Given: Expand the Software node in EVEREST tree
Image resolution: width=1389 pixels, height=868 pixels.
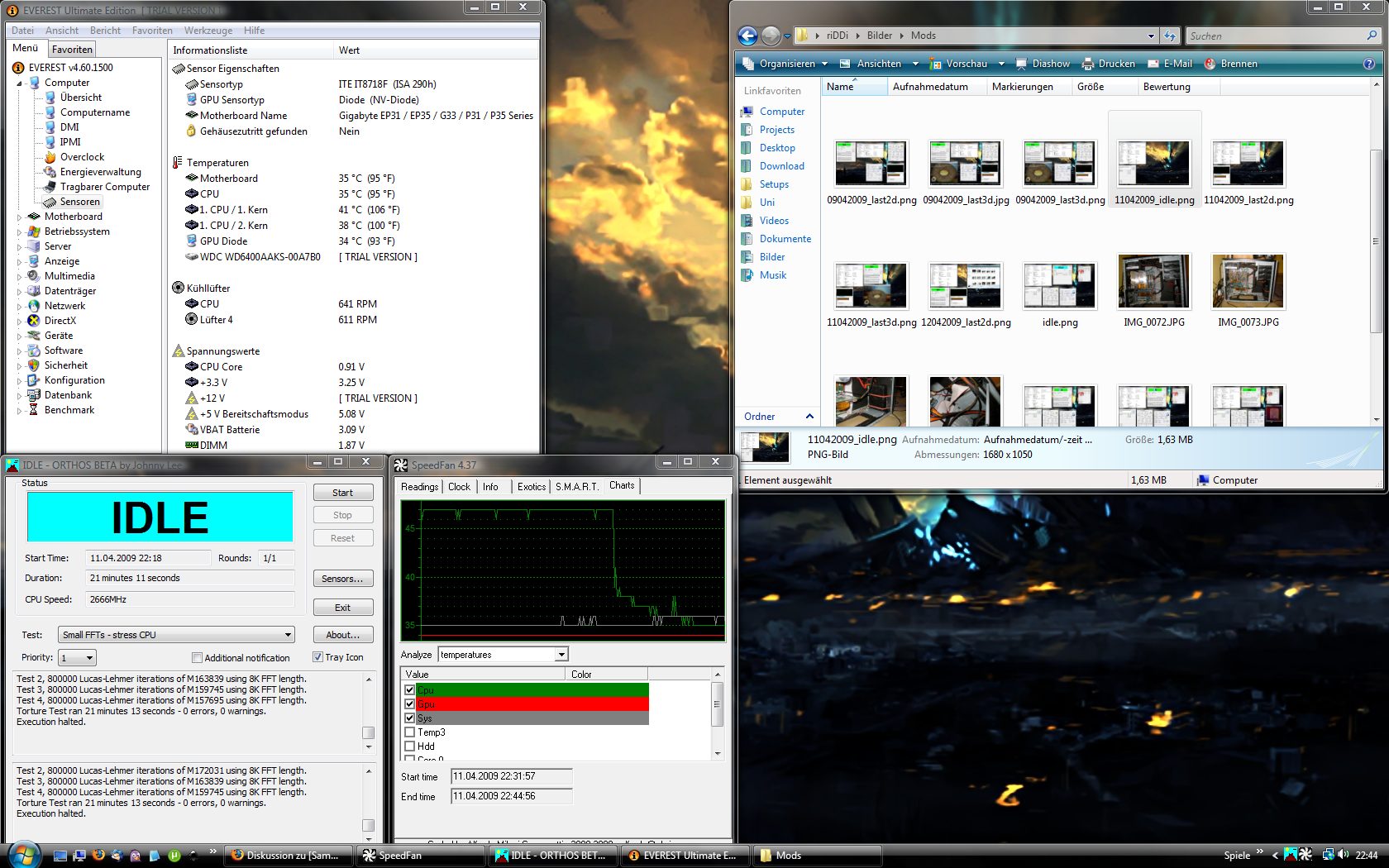Looking at the screenshot, I should [x=19, y=351].
